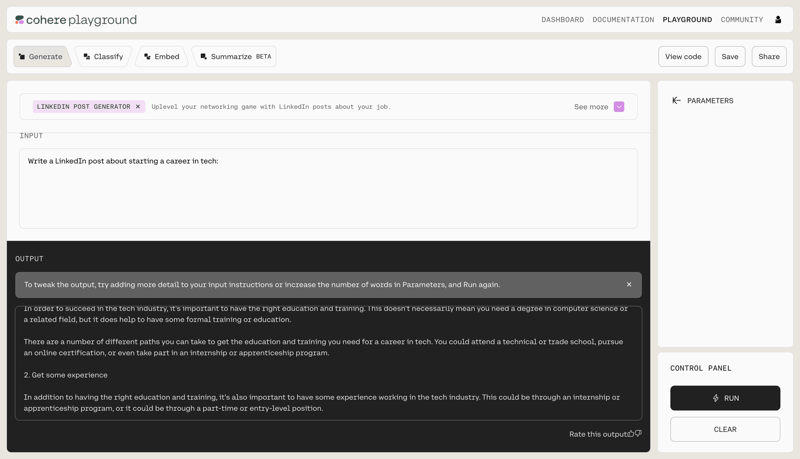Click into the input prompt field
This screenshot has height=459, width=800.
click(329, 189)
